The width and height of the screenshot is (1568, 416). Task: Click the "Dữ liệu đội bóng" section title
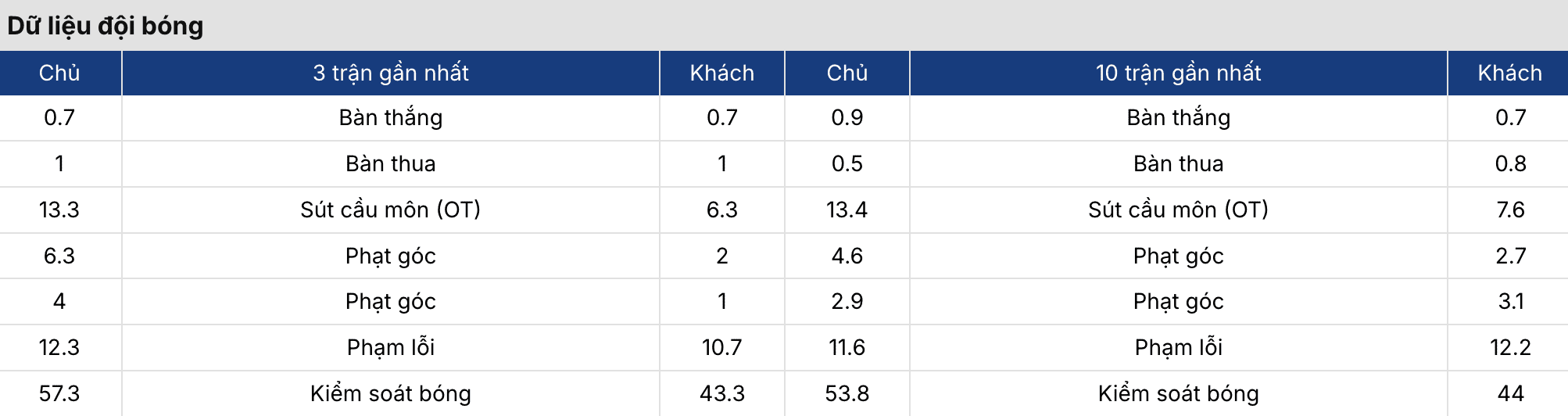[106, 26]
